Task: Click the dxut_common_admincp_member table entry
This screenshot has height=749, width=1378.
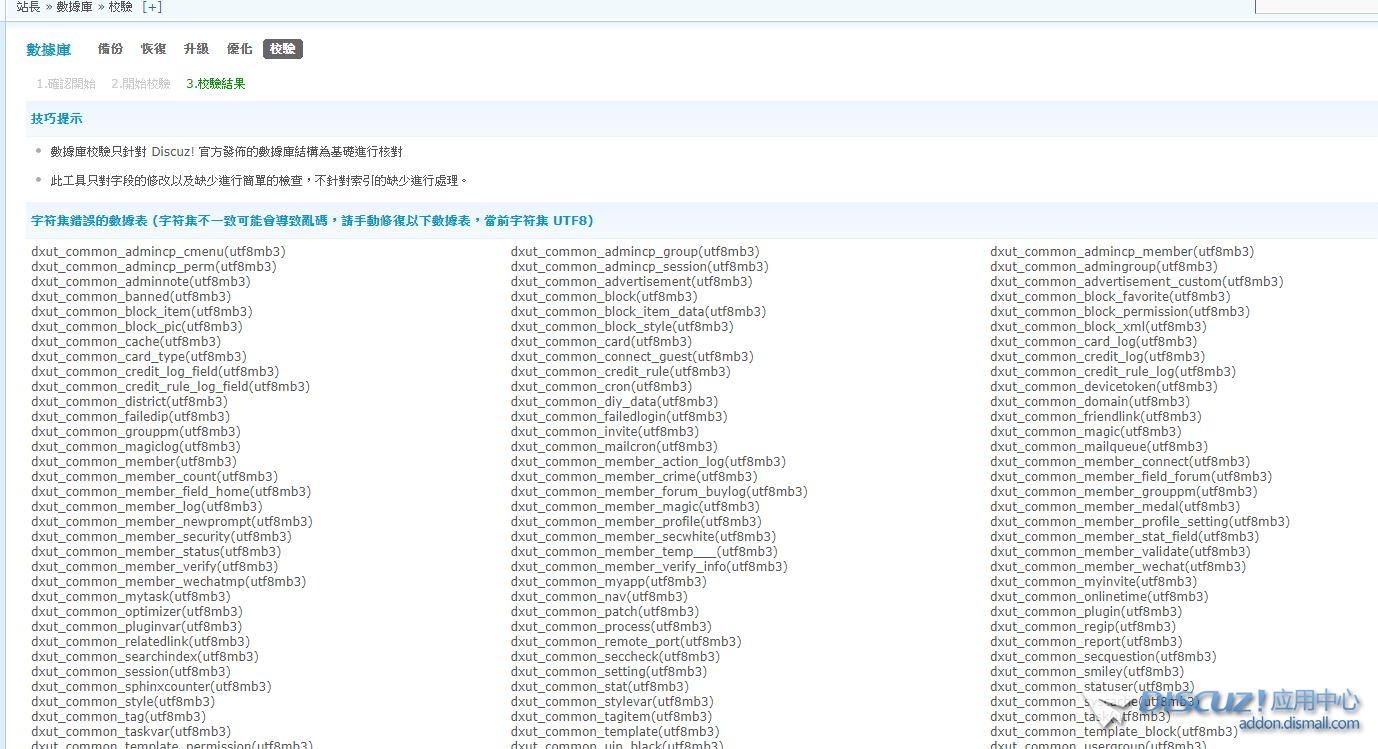Action: (1121, 252)
